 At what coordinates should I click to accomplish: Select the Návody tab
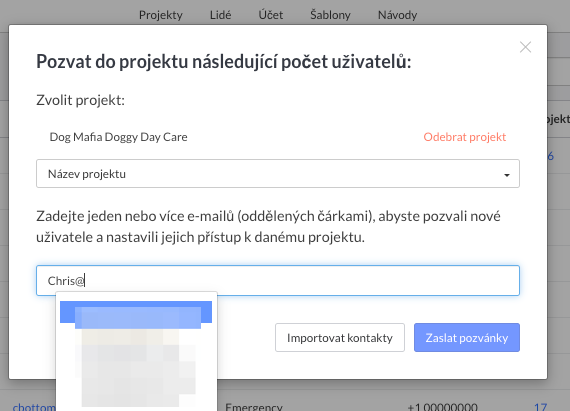click(x=397, y=15)
